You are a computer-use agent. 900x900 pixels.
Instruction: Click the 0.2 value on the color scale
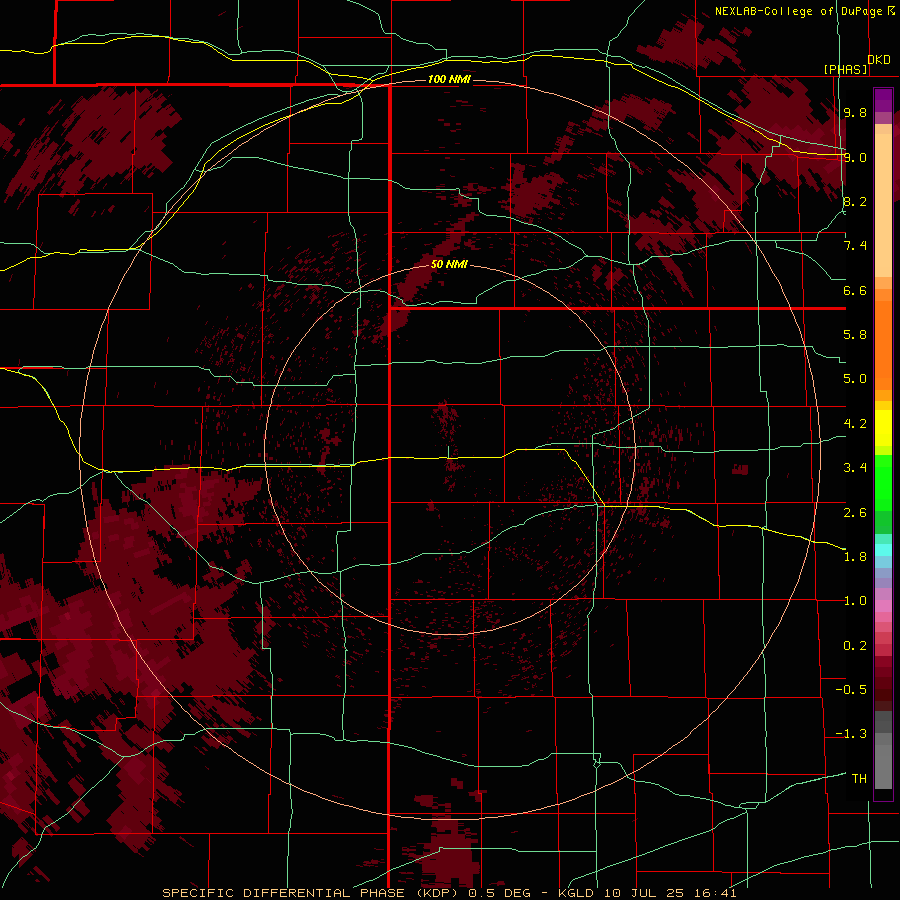pyautogui.click(x=855, y=646)
